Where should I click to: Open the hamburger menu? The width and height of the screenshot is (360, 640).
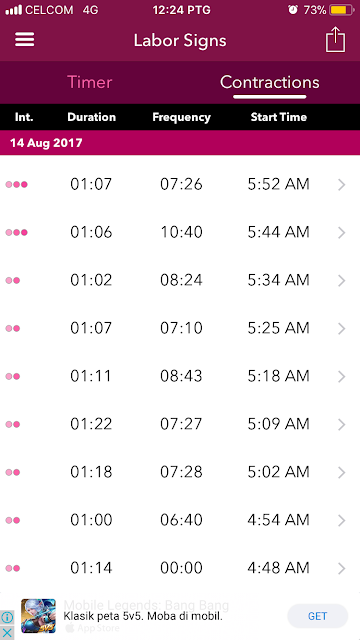coord(25,40)
